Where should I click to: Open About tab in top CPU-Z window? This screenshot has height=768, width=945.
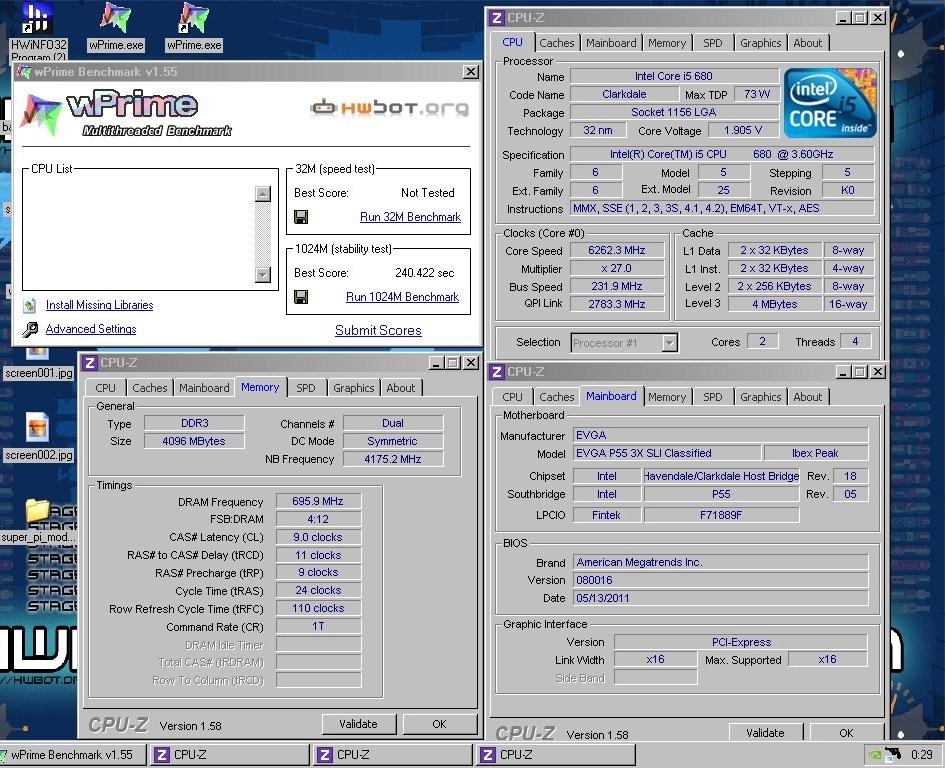tap(808, 43)
